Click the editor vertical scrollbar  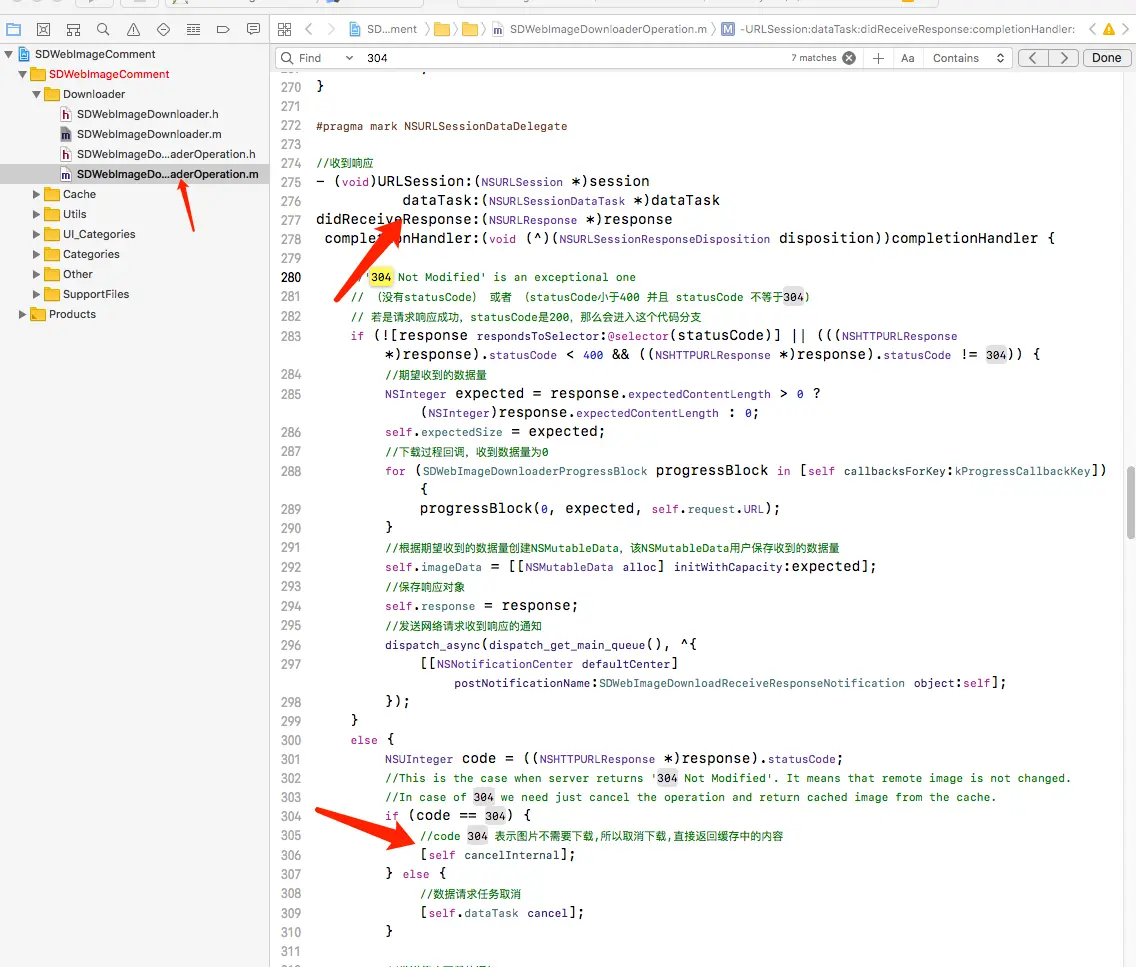[1130, 503]
